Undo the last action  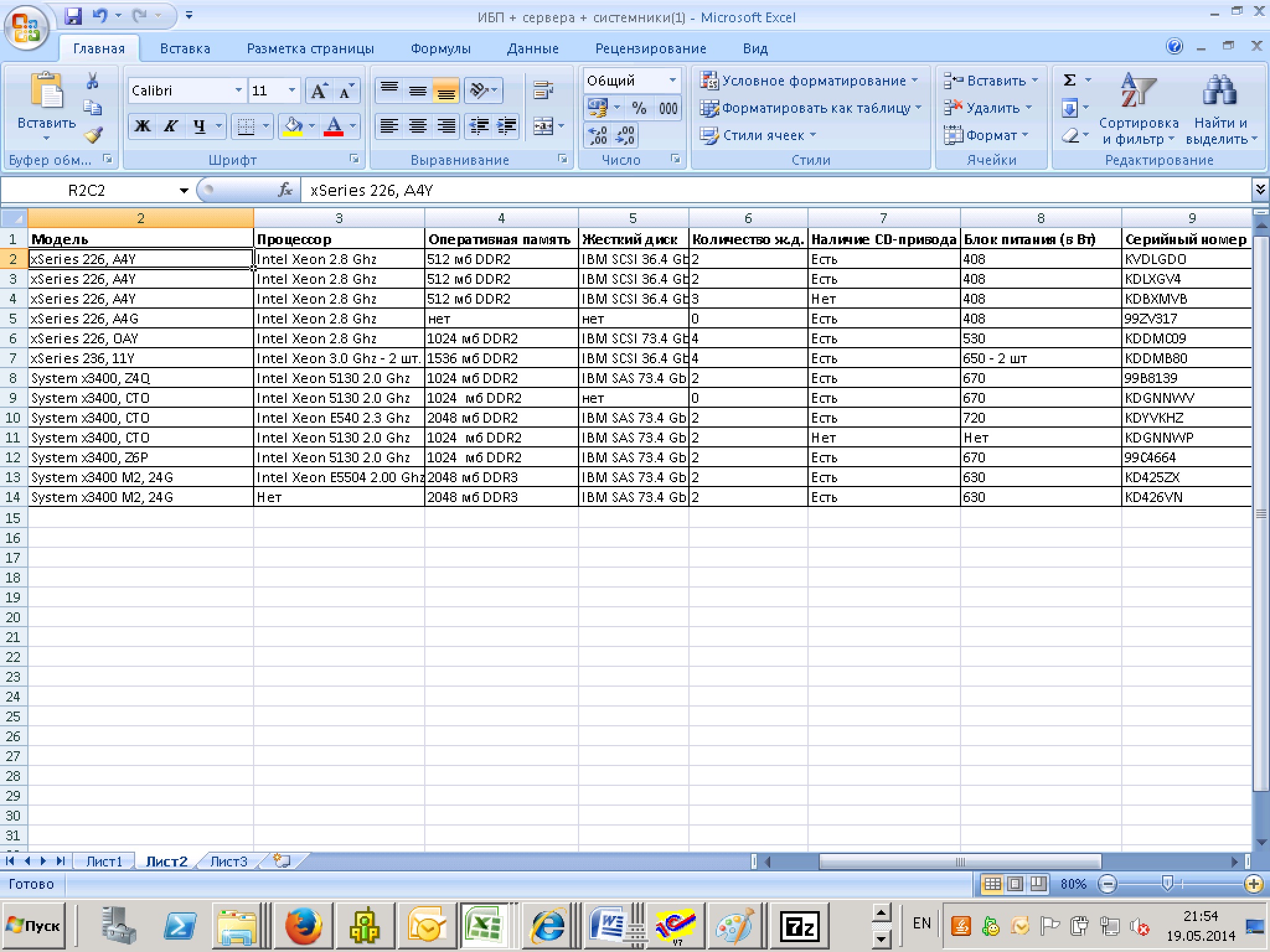point(99,16)
